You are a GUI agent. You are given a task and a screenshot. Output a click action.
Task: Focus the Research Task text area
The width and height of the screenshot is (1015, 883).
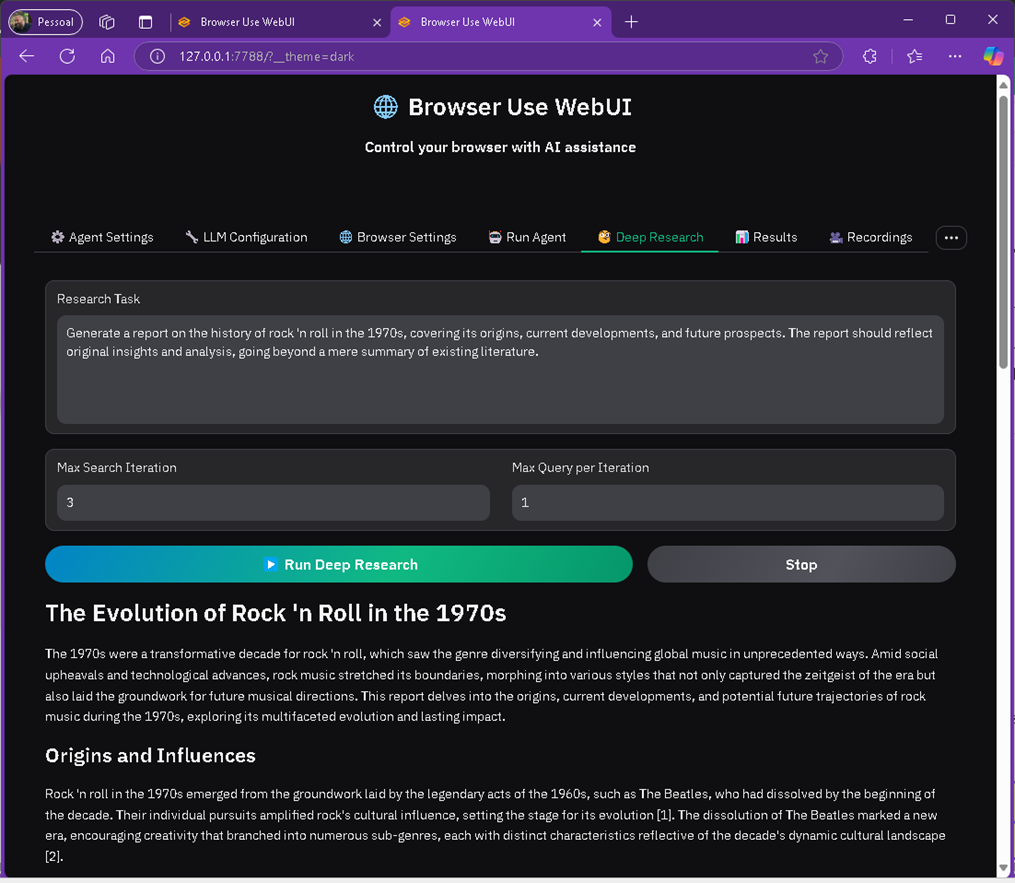point(500,370)
